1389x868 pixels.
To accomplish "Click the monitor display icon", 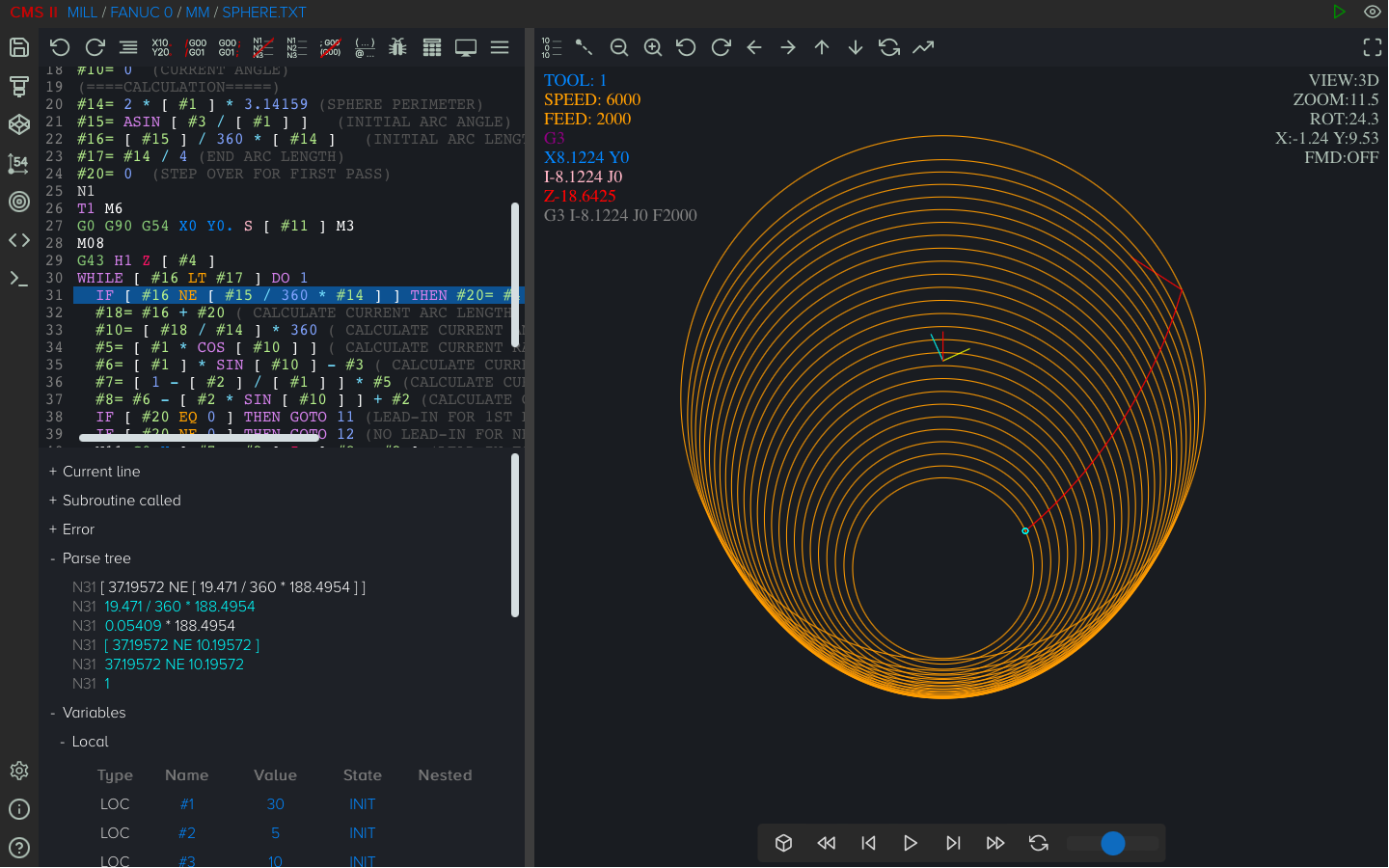I will pos(466,47).
